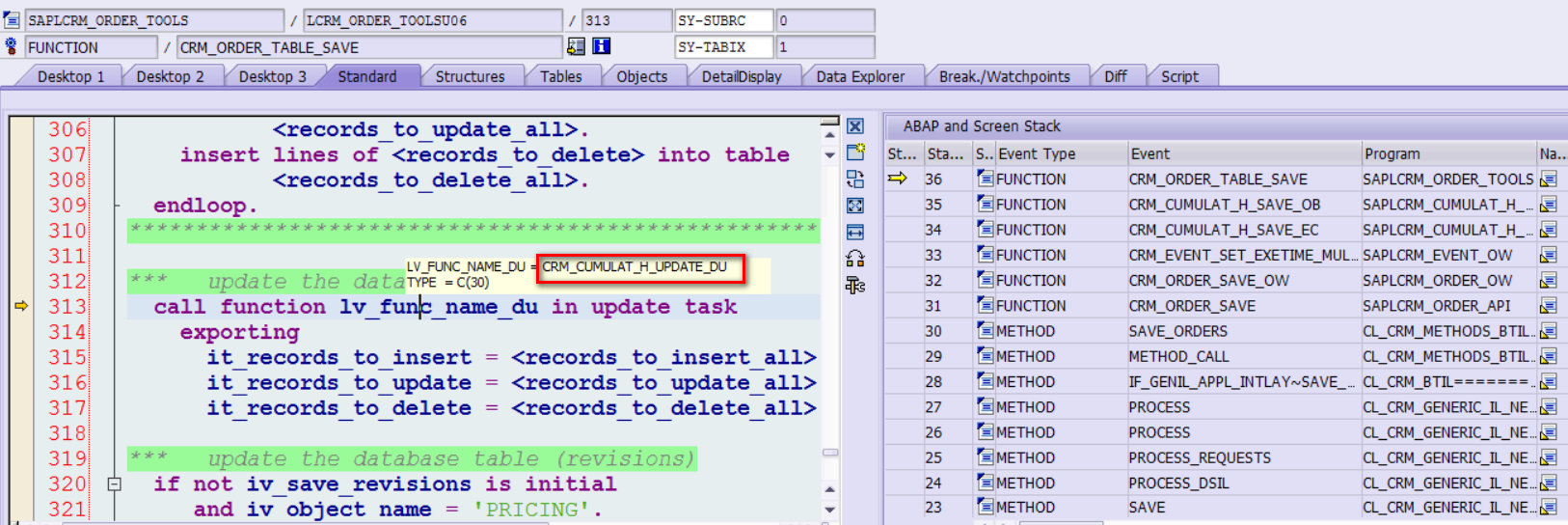Image resolution: width=1568 pixels, height=525 pixels.
Task: Click the display source icon next to CRM_ORDER_TABLE_SAVE field
Action: tap(576, 46)
